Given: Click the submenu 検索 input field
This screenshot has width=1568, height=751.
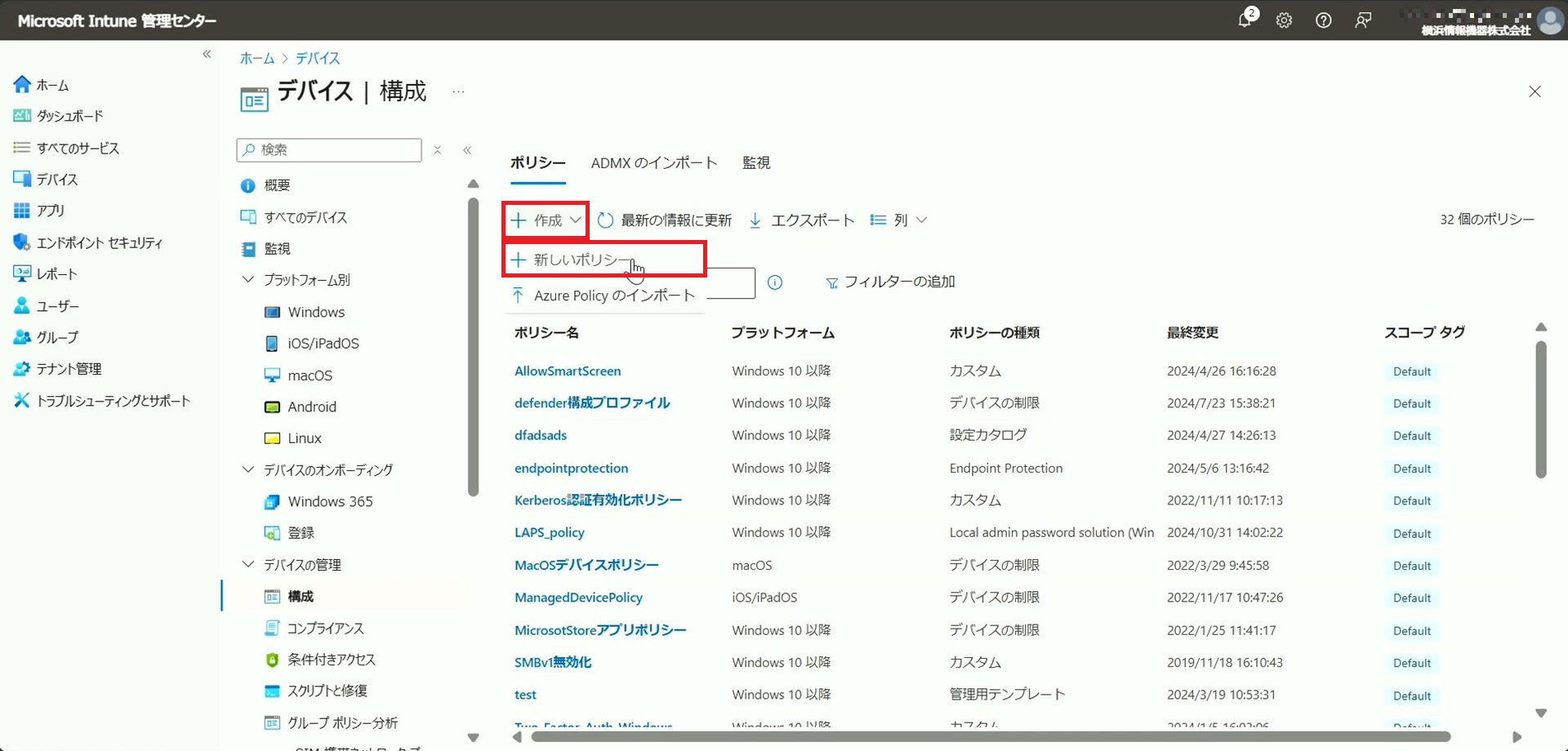Looking at the screenshot, I should pos(329,150).
